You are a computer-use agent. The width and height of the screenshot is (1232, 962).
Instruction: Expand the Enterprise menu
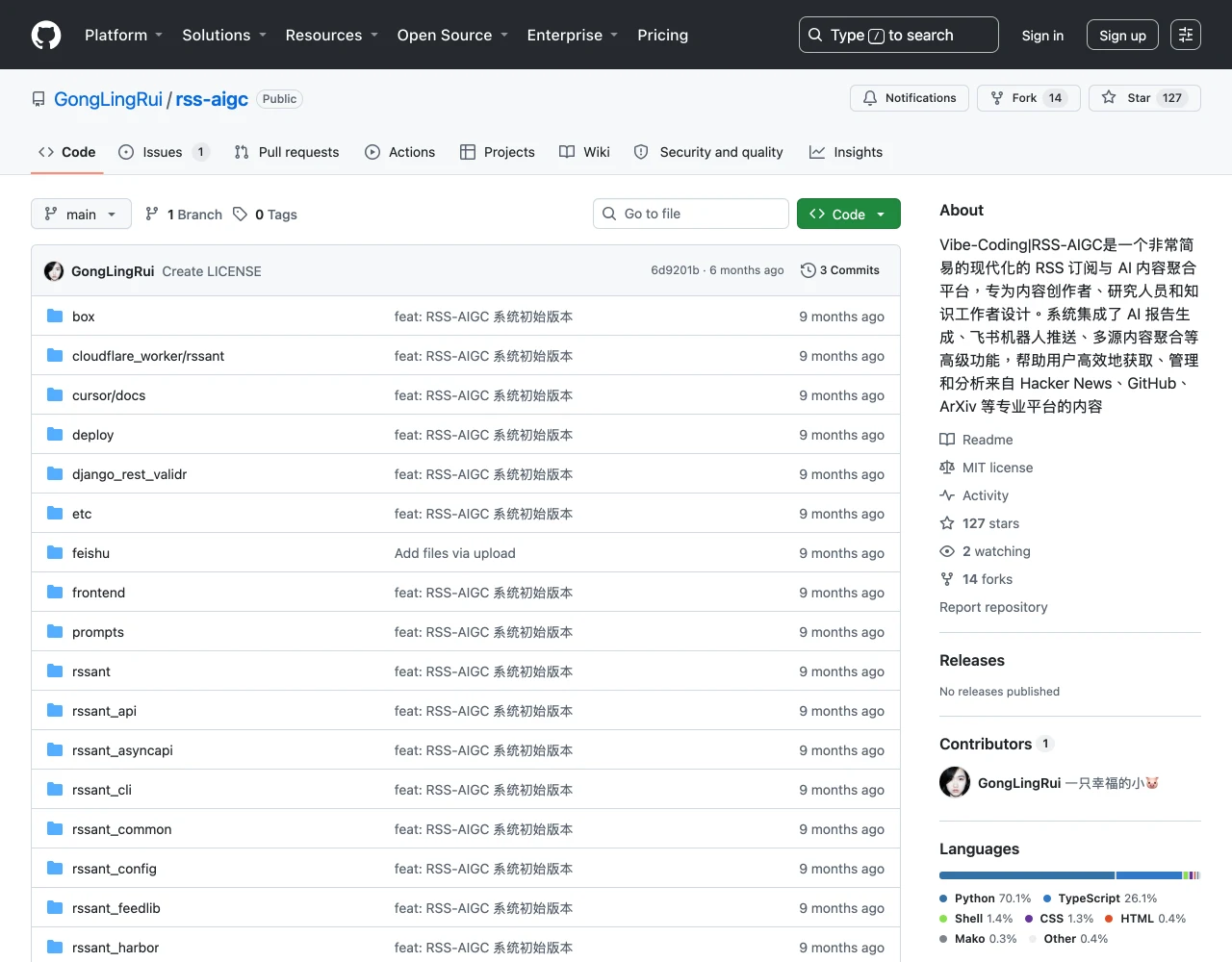(572, 35)
